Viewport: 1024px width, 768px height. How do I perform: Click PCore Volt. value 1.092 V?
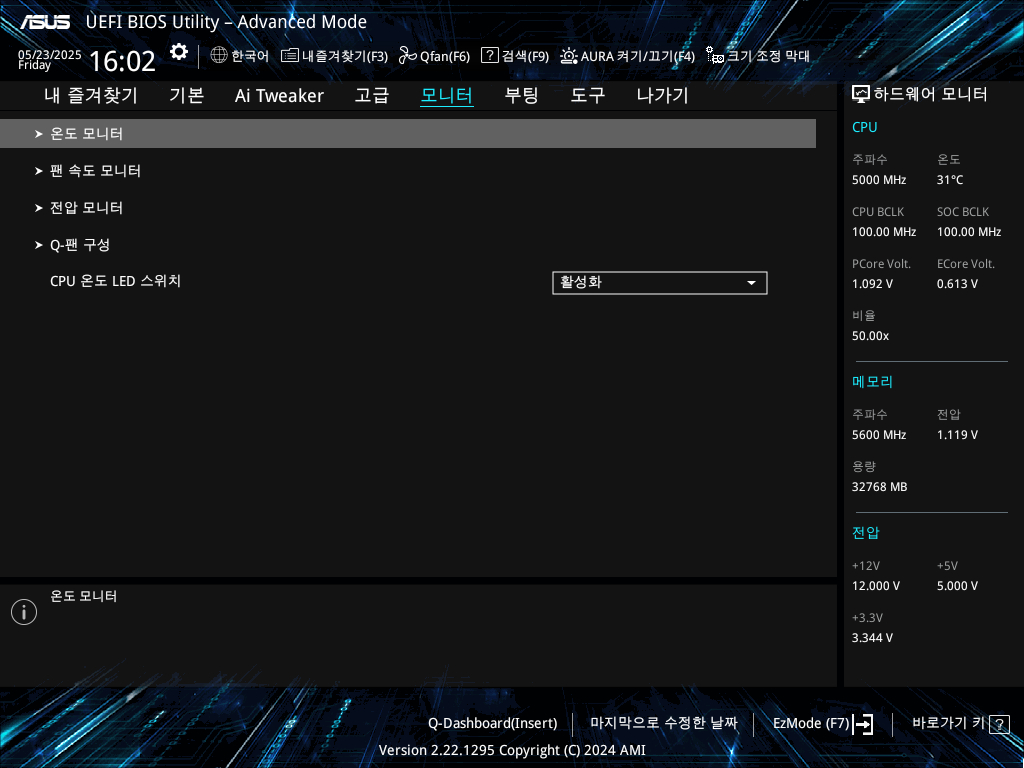point(872,284)
